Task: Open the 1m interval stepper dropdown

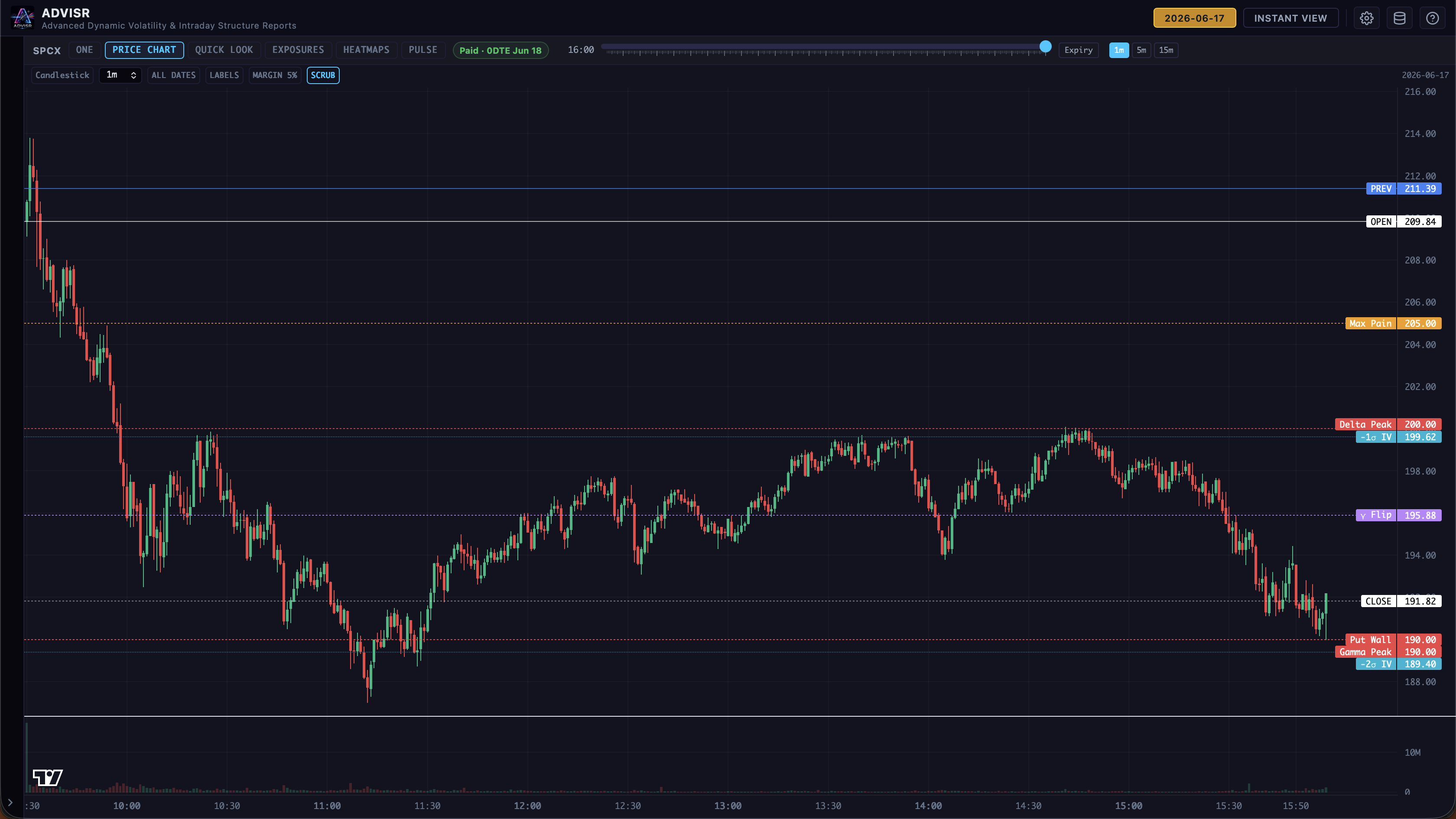Action: pos(120,75)
